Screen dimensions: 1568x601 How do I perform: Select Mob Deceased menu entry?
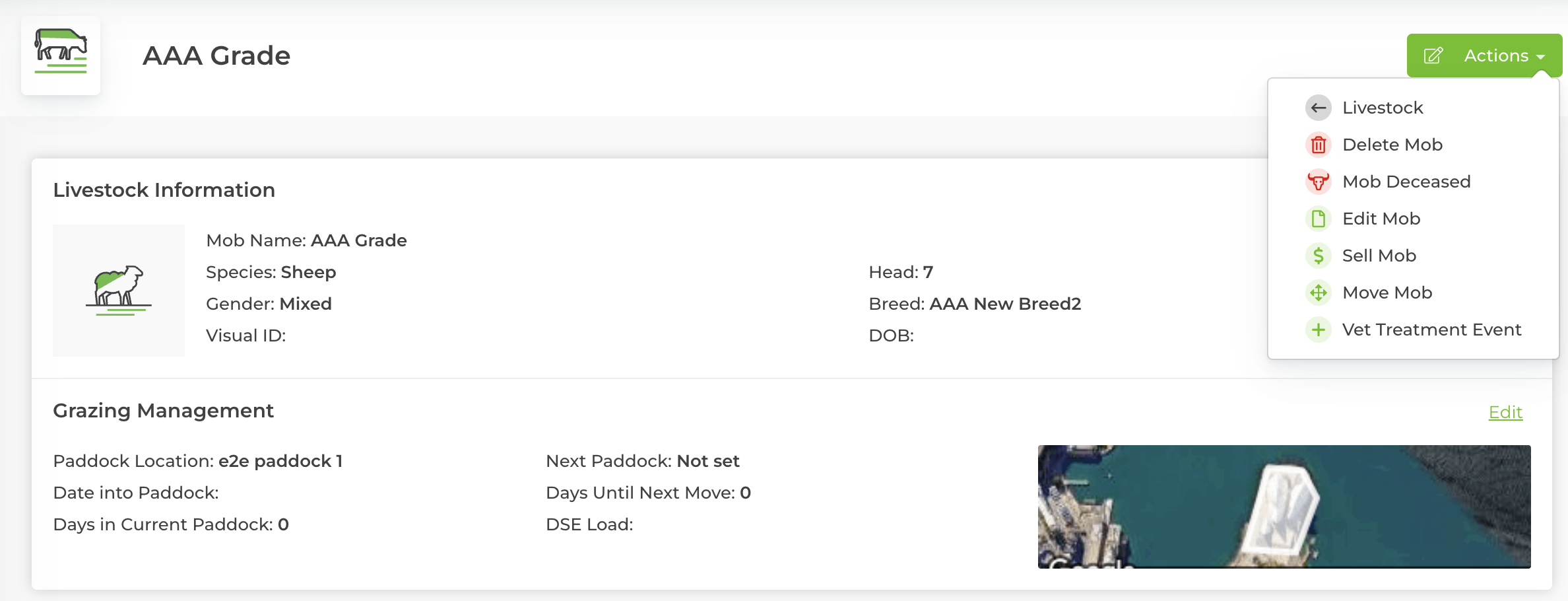(x=1406, y=182)
